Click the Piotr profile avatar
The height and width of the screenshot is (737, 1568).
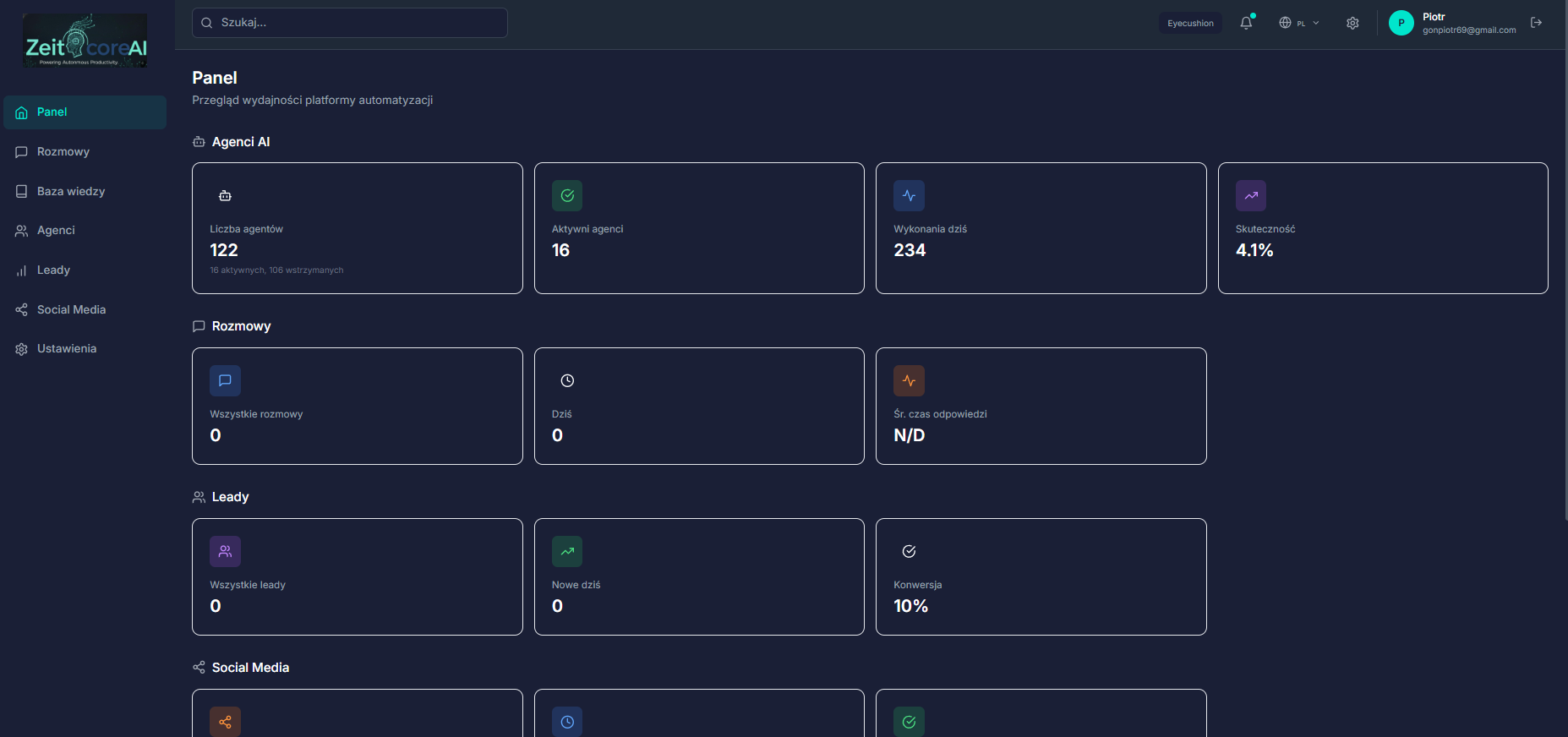click(x=1401, y=23)
